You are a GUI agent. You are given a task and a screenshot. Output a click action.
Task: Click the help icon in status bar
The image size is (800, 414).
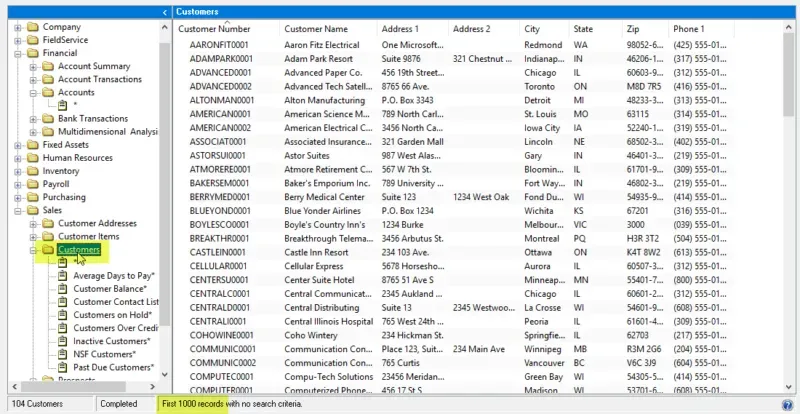pyautogui.click(x=789, y=404)
